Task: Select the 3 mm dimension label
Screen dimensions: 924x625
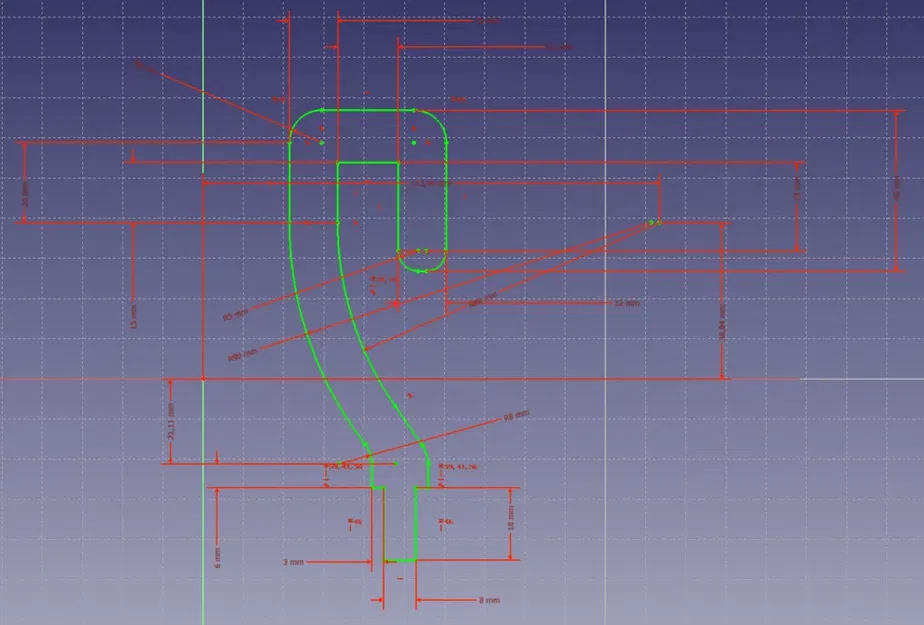Action: [x=293, y=562]
